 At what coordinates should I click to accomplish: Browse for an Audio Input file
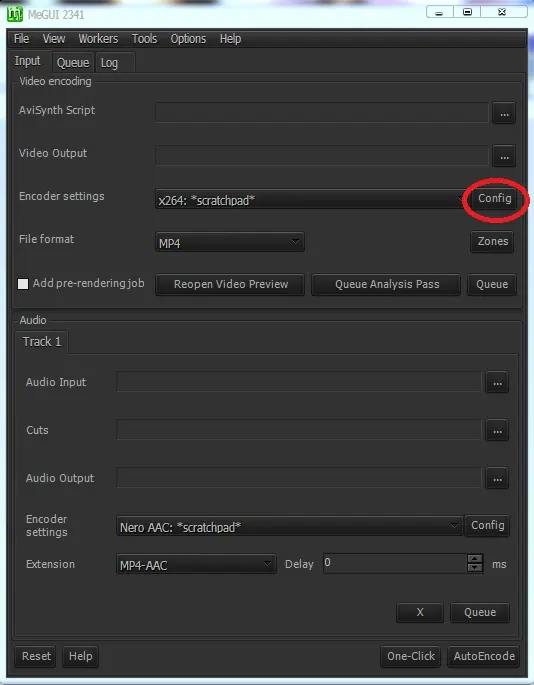[497, 382]
